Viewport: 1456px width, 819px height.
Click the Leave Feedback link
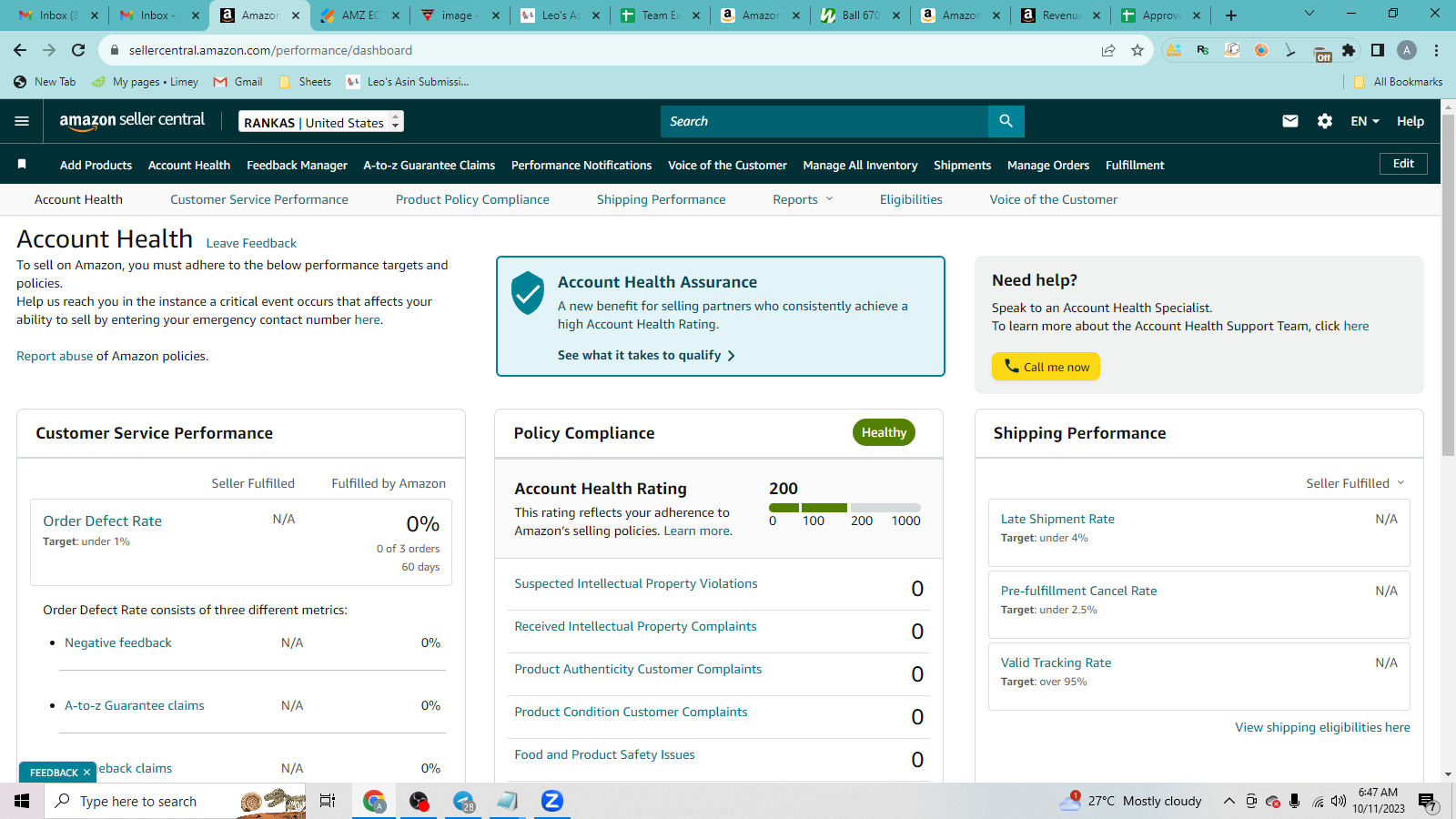251,243
